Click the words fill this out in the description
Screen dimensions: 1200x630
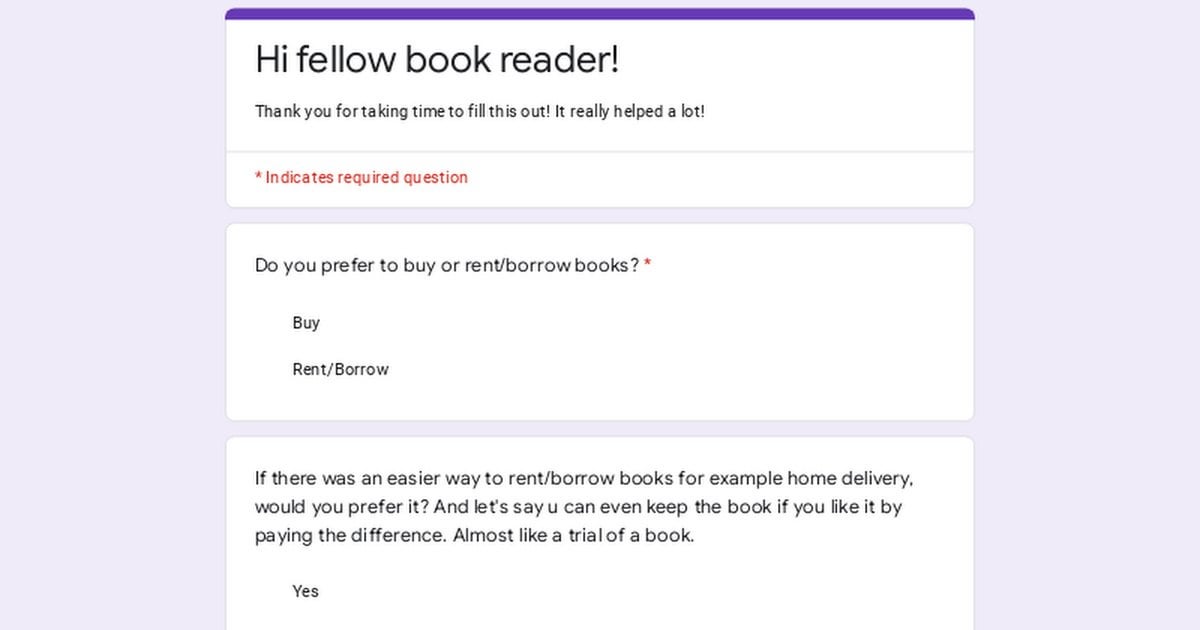click(x=508, y=111)
